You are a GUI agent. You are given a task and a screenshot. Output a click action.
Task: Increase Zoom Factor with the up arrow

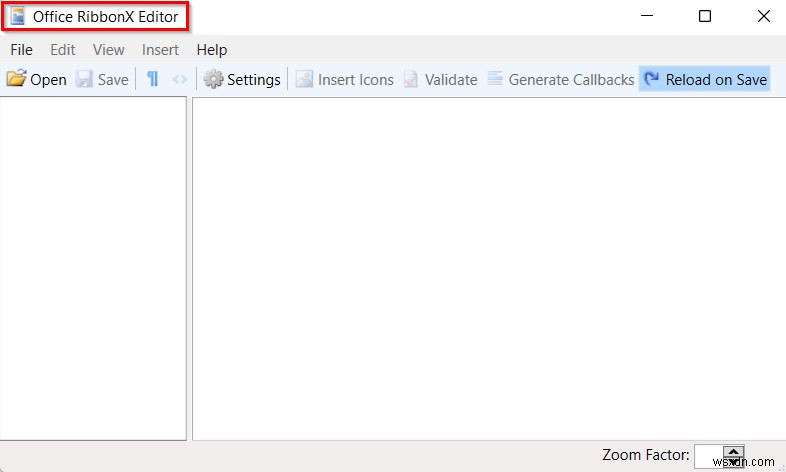[733, 450]
